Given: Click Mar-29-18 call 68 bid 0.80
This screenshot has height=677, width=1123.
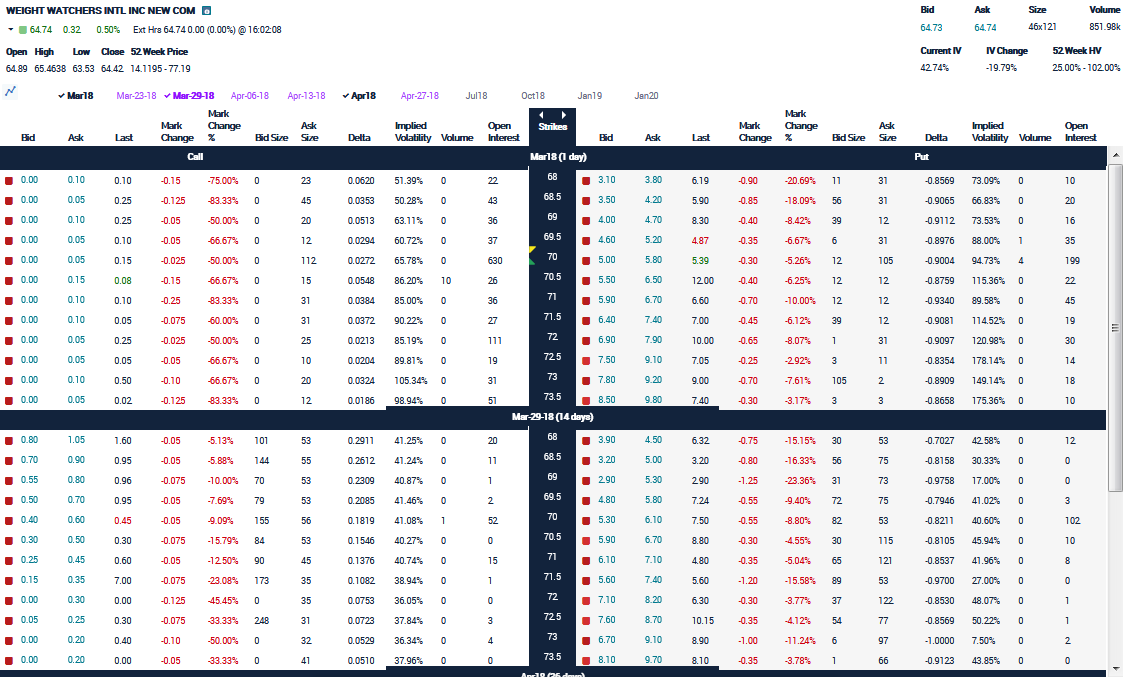Looking at the screenshot, I should [x=29, y=440].
